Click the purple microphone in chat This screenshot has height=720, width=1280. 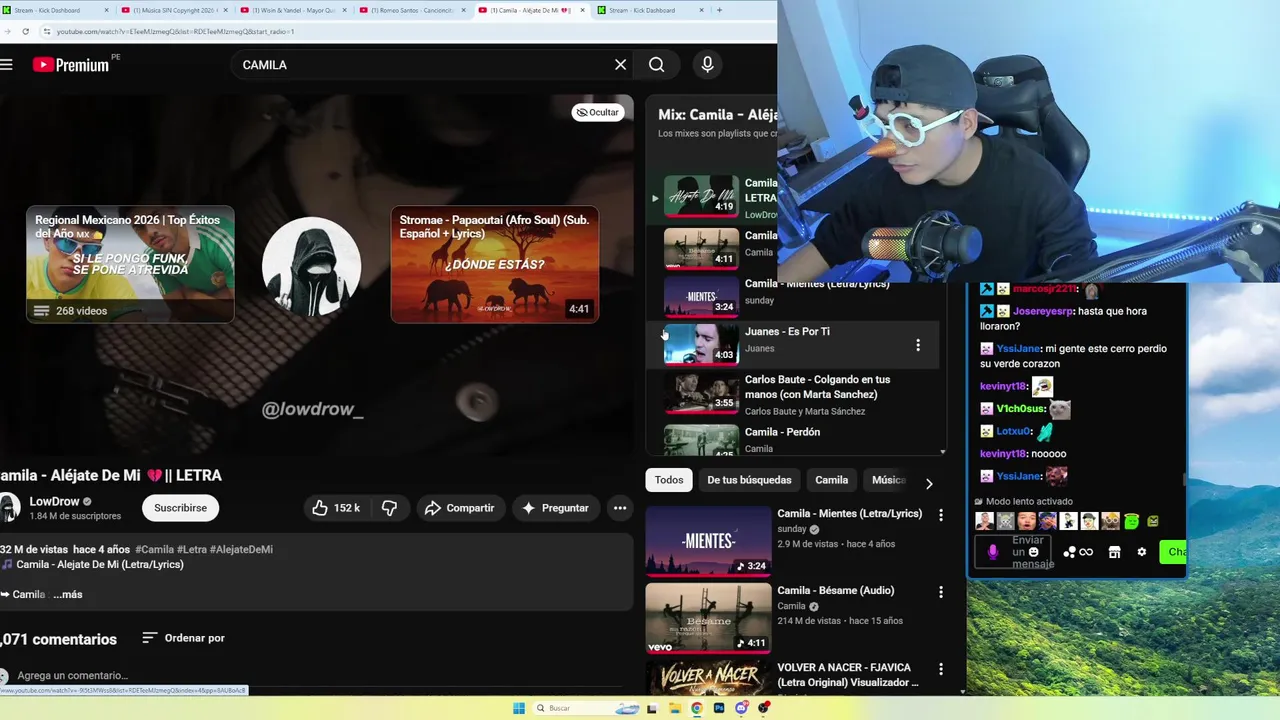click(993, 552)
